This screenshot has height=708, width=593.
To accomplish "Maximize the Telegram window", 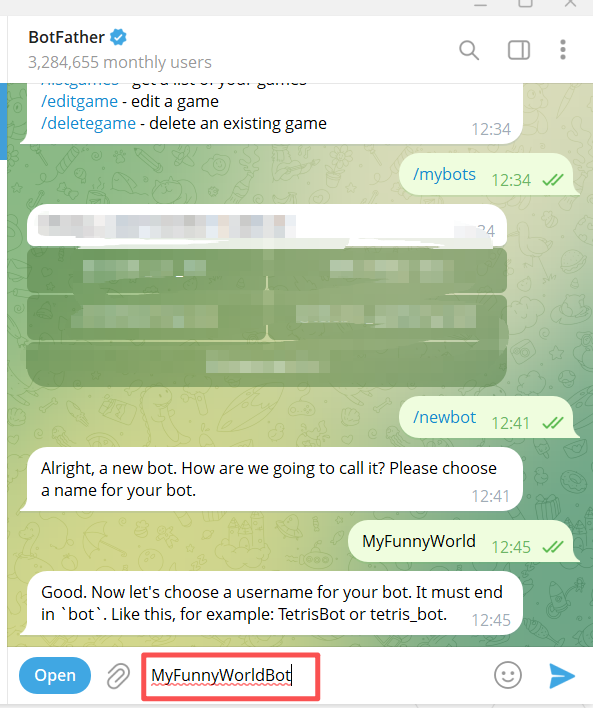I will tap(525, 3).
